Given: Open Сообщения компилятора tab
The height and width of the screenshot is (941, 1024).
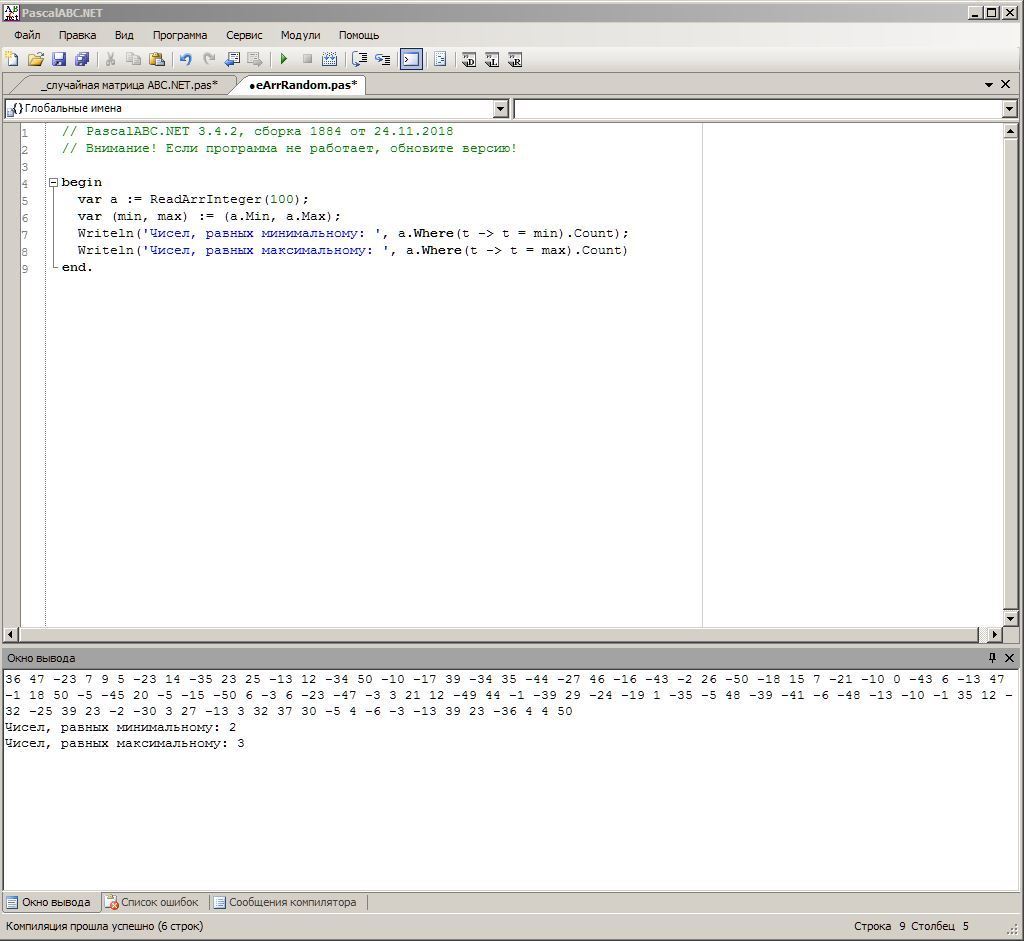Looking at the screenshot, I should pyautogui.click(x=285, y=902).
